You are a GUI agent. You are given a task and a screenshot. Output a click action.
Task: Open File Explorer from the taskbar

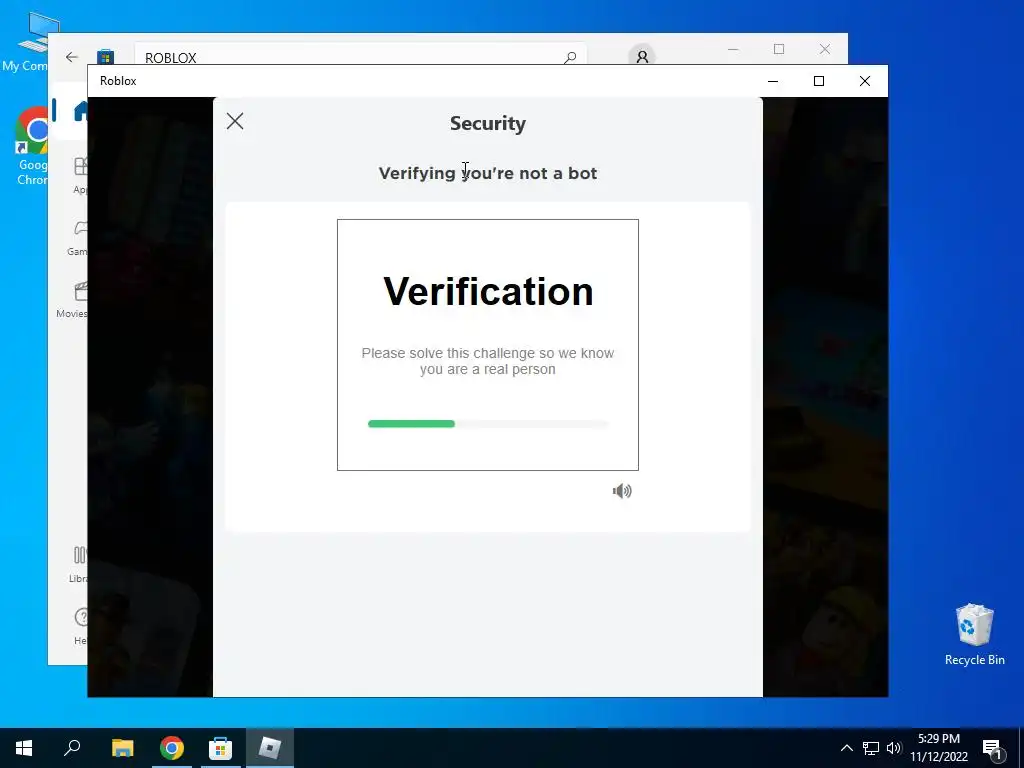(123, 748)
